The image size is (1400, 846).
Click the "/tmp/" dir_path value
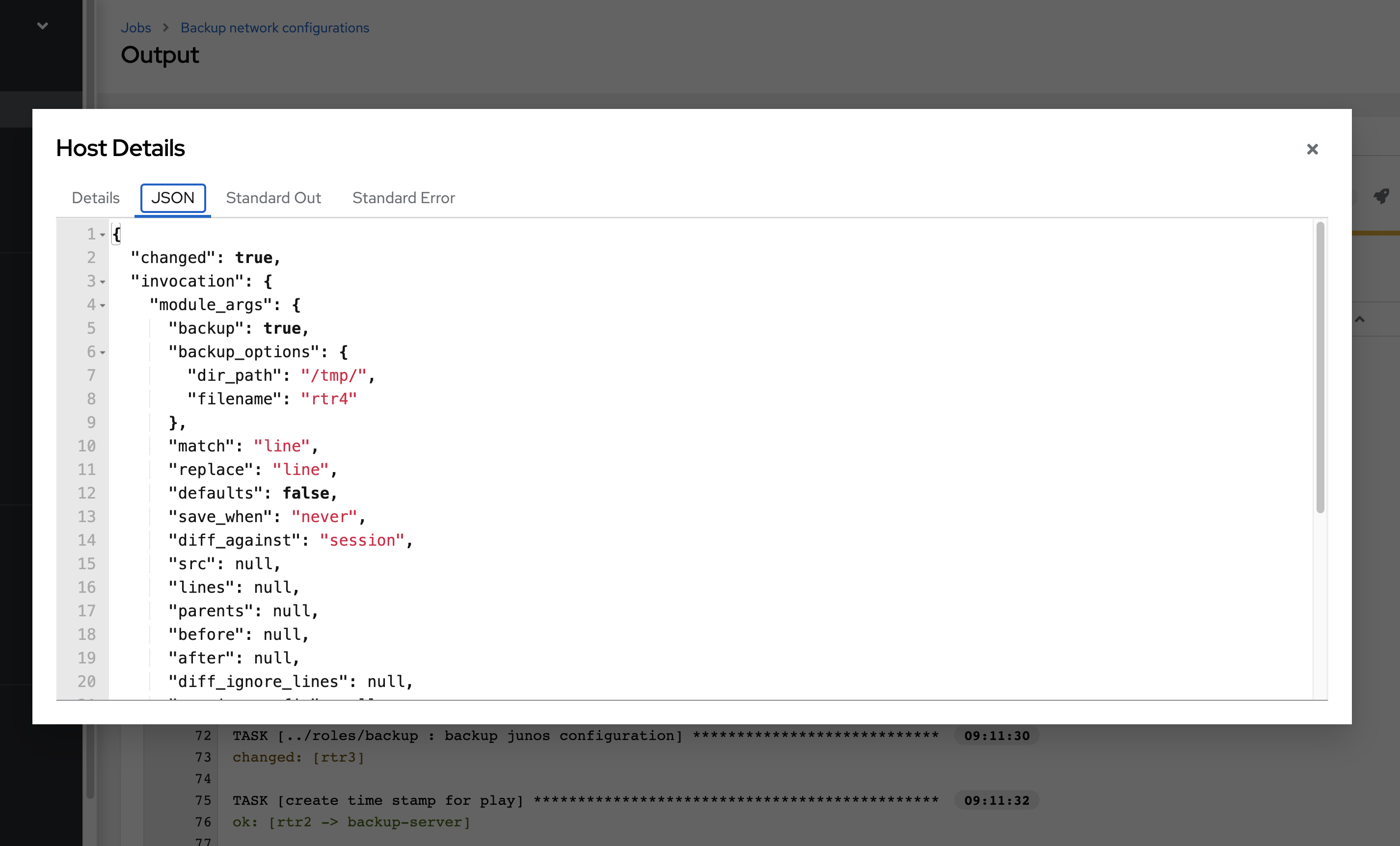click(x=333, y=375)
